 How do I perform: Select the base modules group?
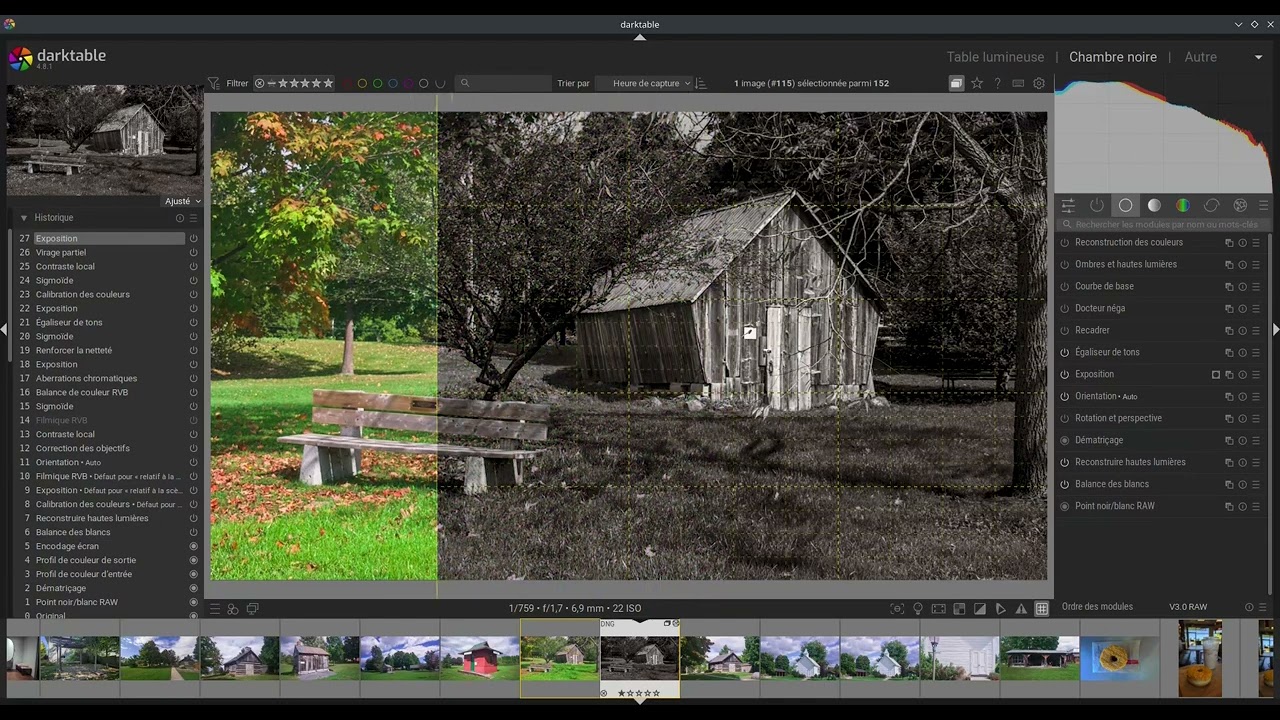point(1125,205)
